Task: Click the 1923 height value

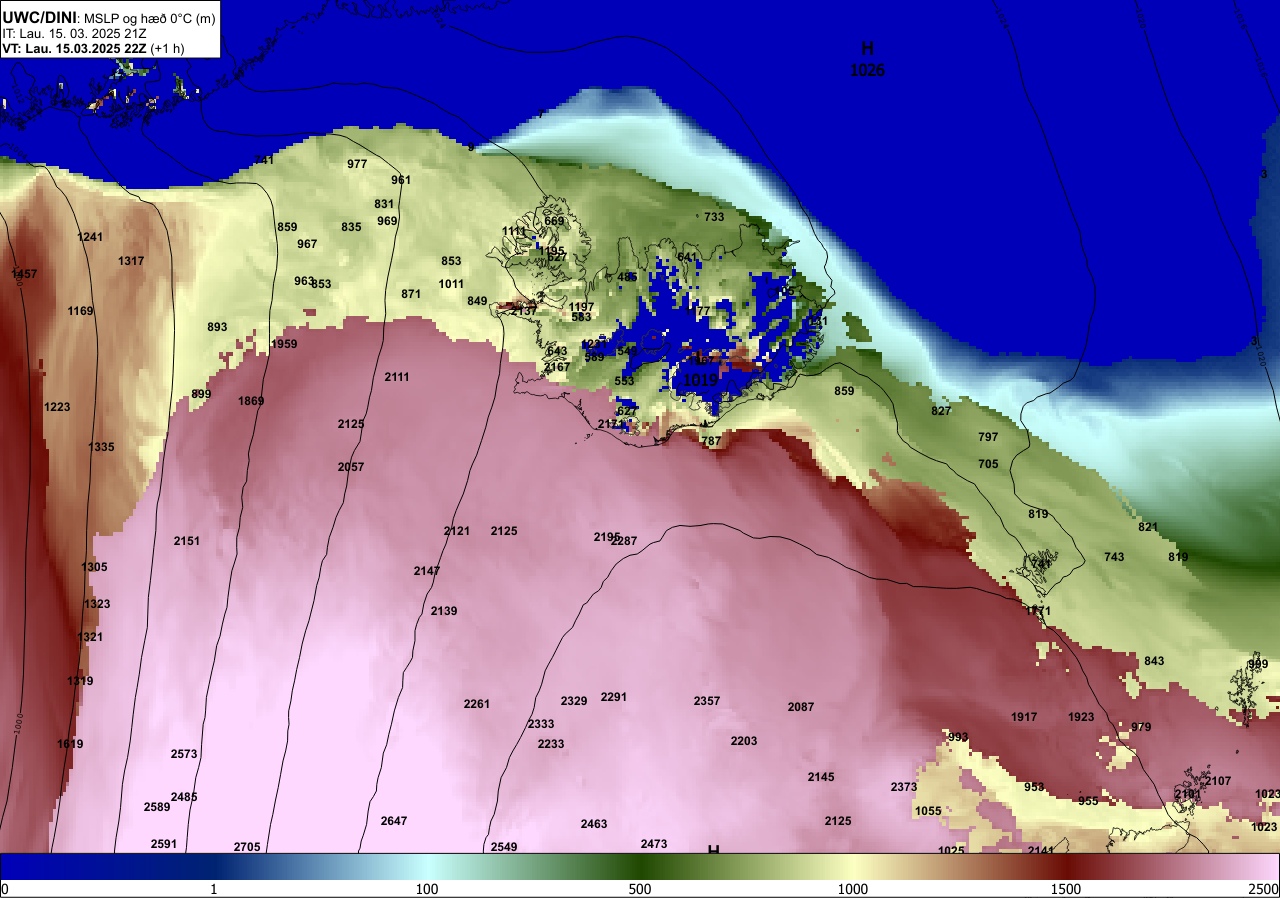Action: click(x=1081, y=717)
